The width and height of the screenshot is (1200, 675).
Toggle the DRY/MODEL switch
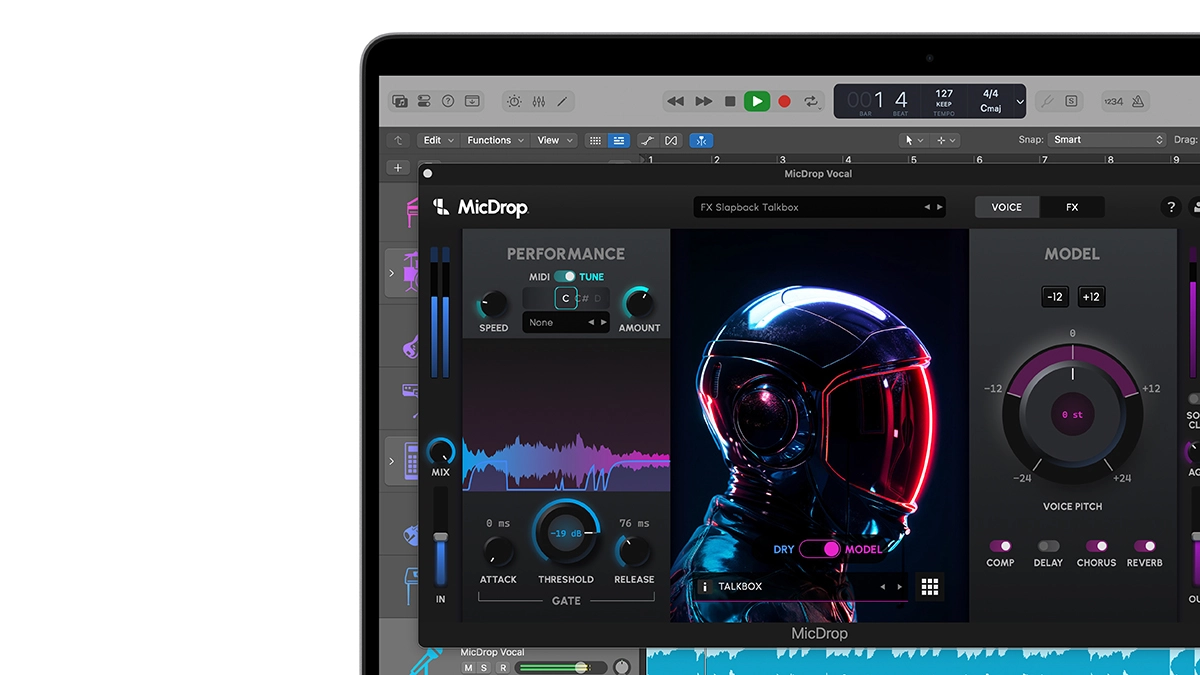(x=820, y=549)
